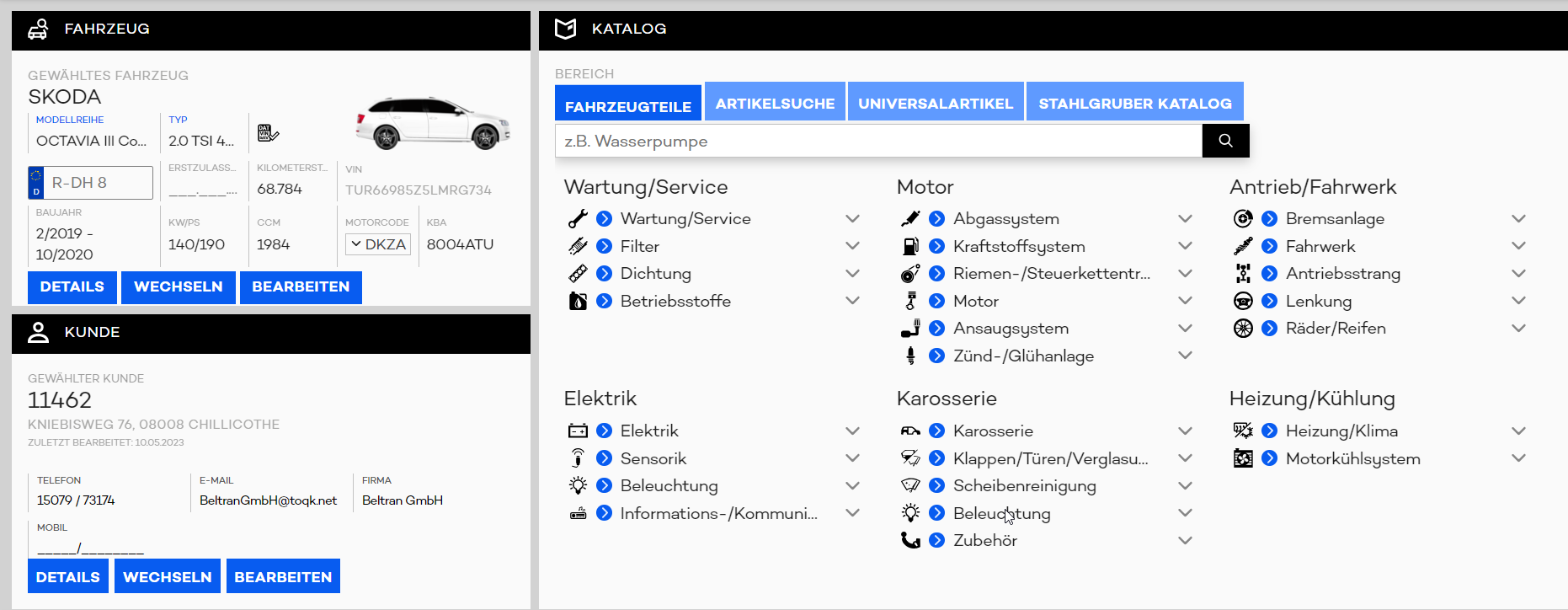Open the Dichtung category link
This screenshot has width=1568, height=610.
(656, 274)
